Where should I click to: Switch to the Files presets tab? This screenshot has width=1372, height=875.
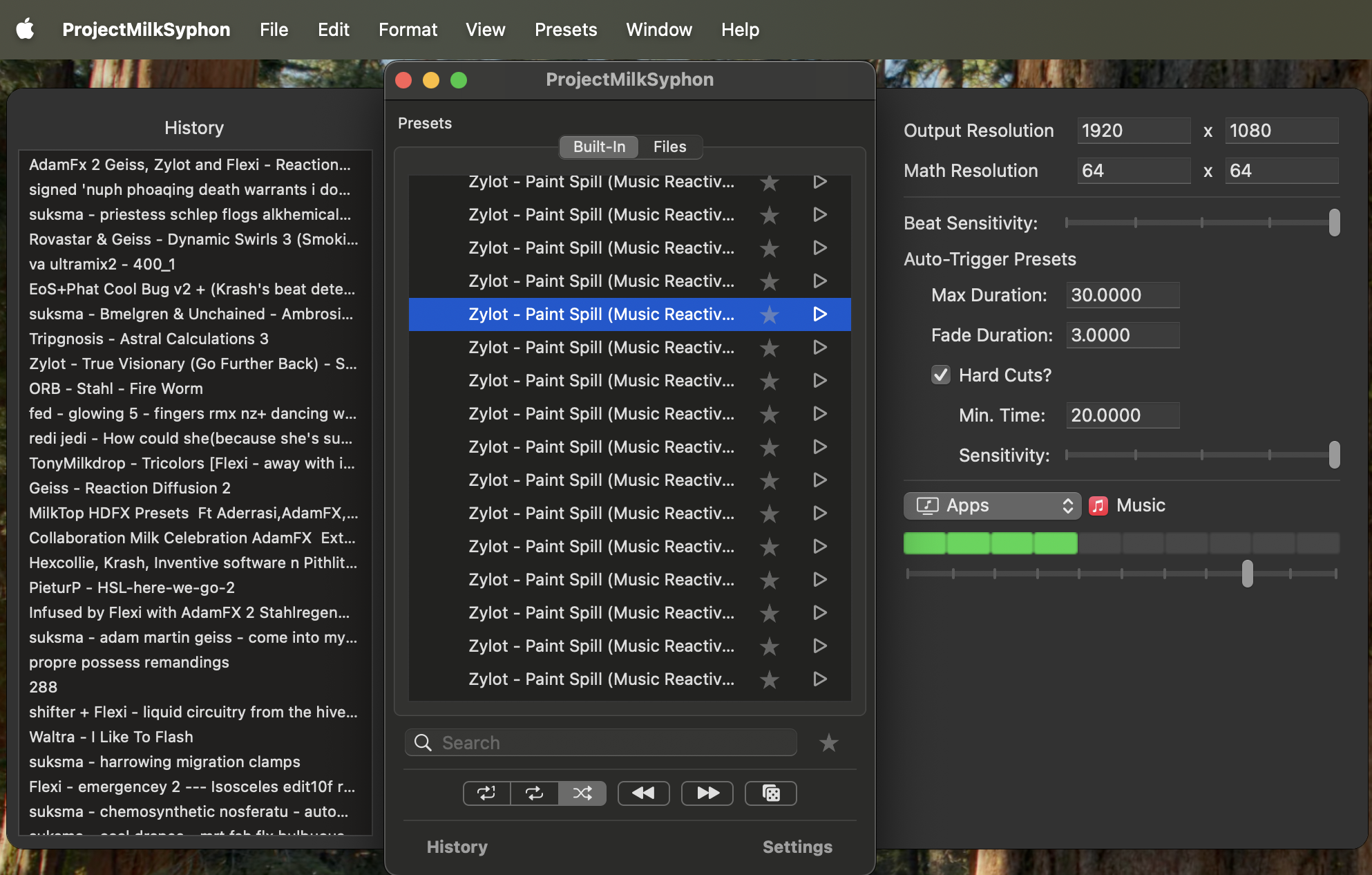pyautogui.click(x=669, y=147)
